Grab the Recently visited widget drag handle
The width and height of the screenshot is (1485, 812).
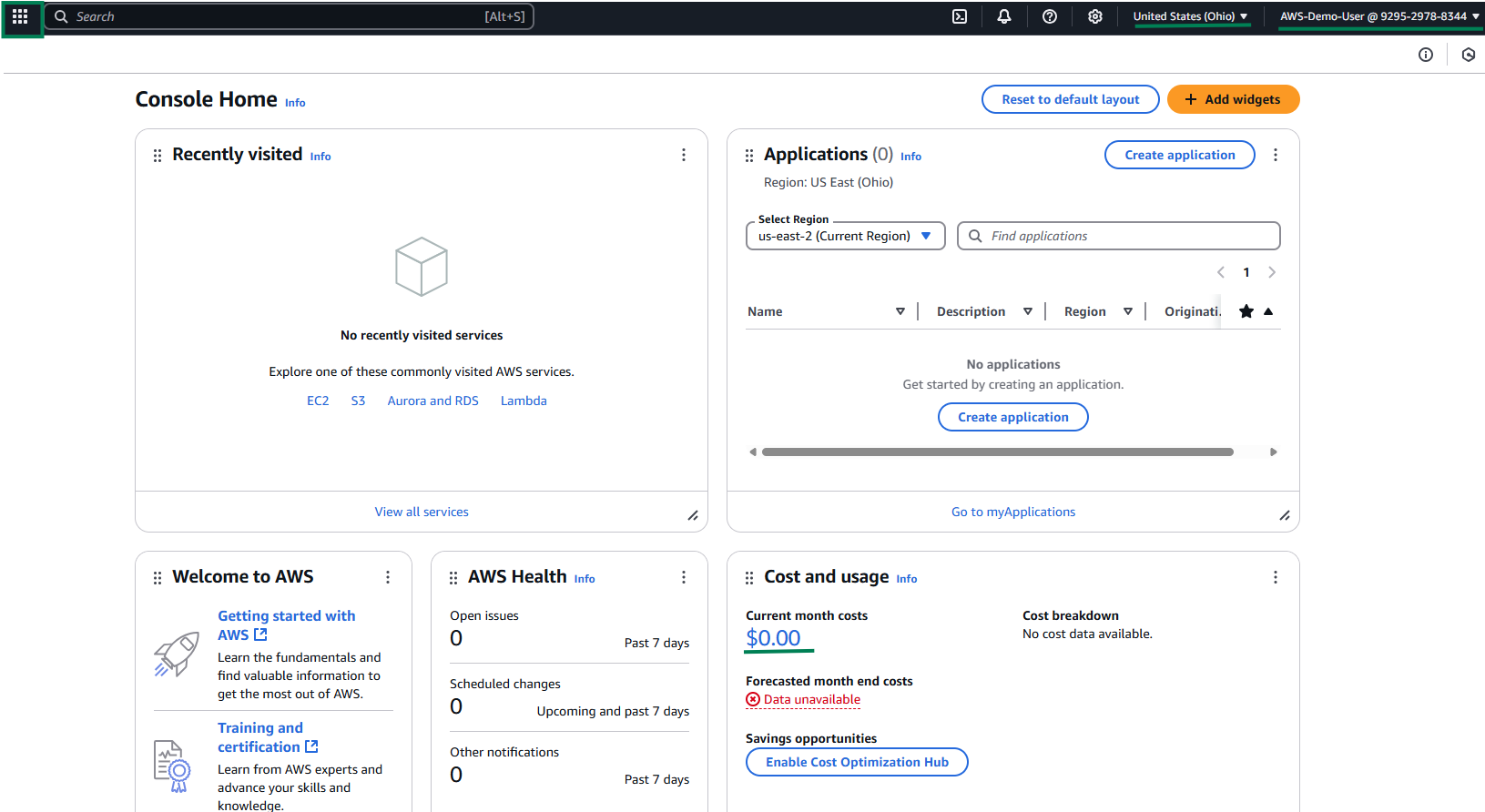[x=158, y=156]
